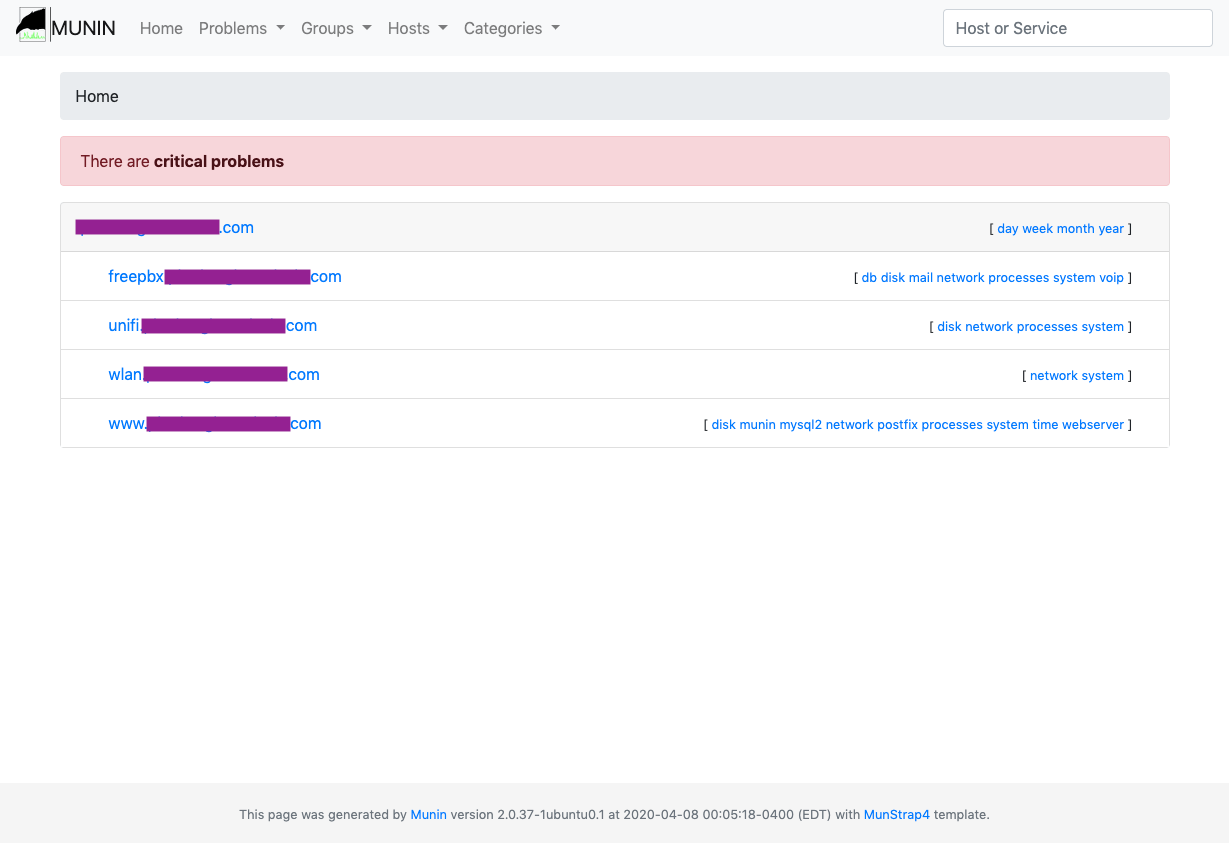Click the Munin link in footer
Viewport: 1229px width, 845px height.
(x=428, y=815)
